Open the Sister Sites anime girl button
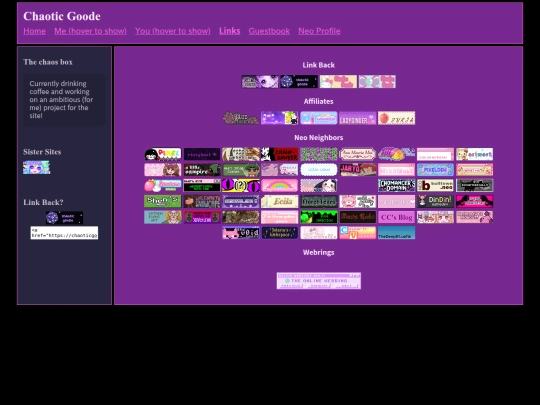The width and height of the screenshot is (540, 405). pos(37,167)
